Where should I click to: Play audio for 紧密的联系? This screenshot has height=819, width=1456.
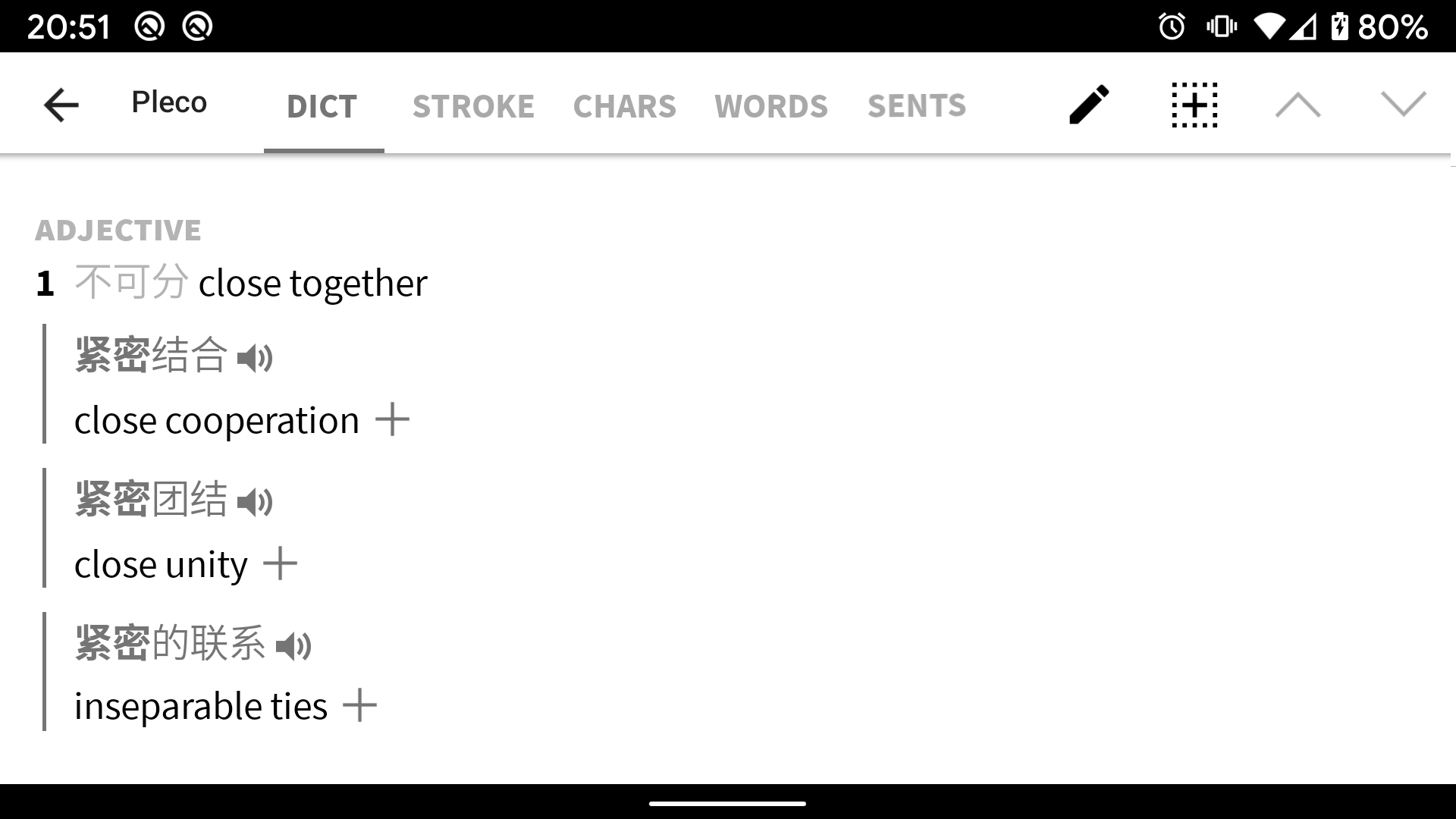(293, 646)
